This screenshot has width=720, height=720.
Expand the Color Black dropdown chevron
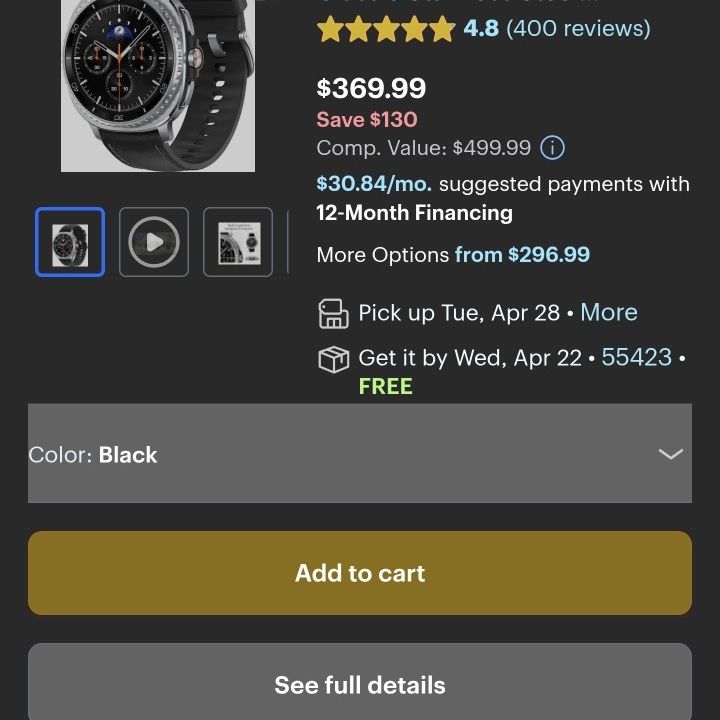pyautogui.click(x=670, y=454)
